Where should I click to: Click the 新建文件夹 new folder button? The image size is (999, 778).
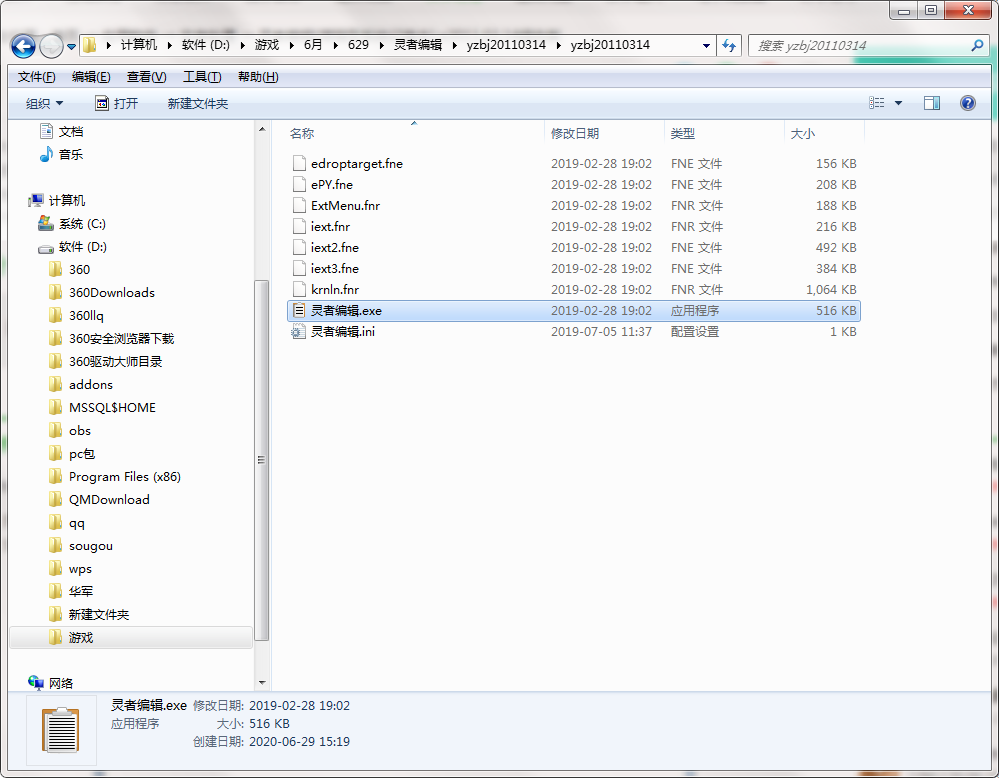[x=198, y=103]
